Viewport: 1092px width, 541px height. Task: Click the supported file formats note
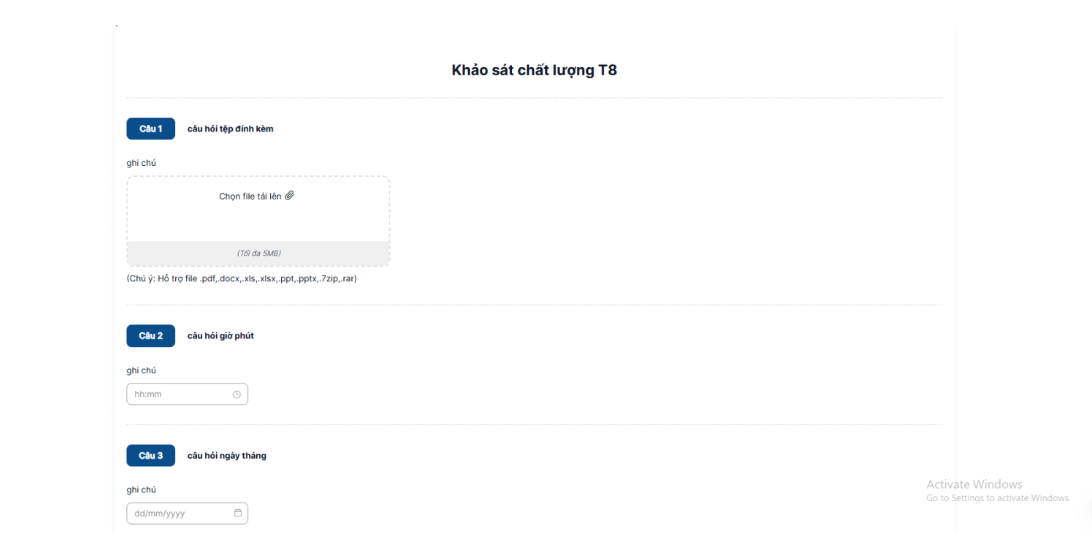click(242, 279)
